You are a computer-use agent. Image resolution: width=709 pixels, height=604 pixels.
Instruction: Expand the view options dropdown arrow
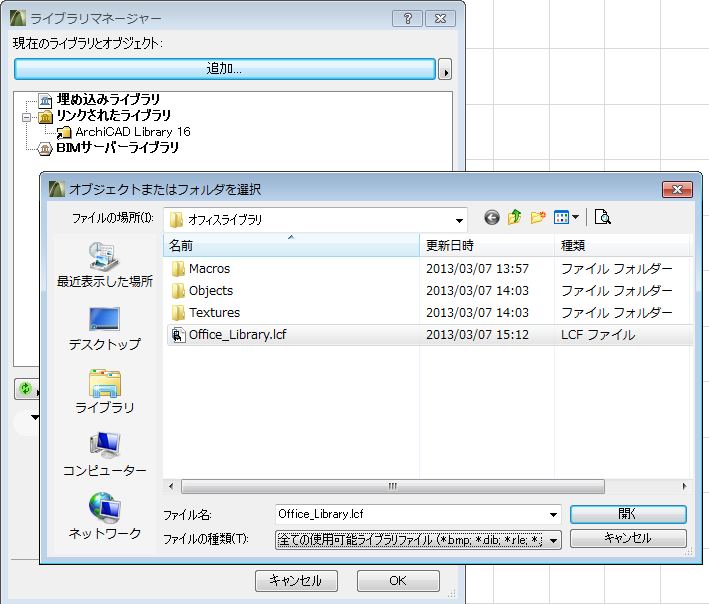pos(575,218)
